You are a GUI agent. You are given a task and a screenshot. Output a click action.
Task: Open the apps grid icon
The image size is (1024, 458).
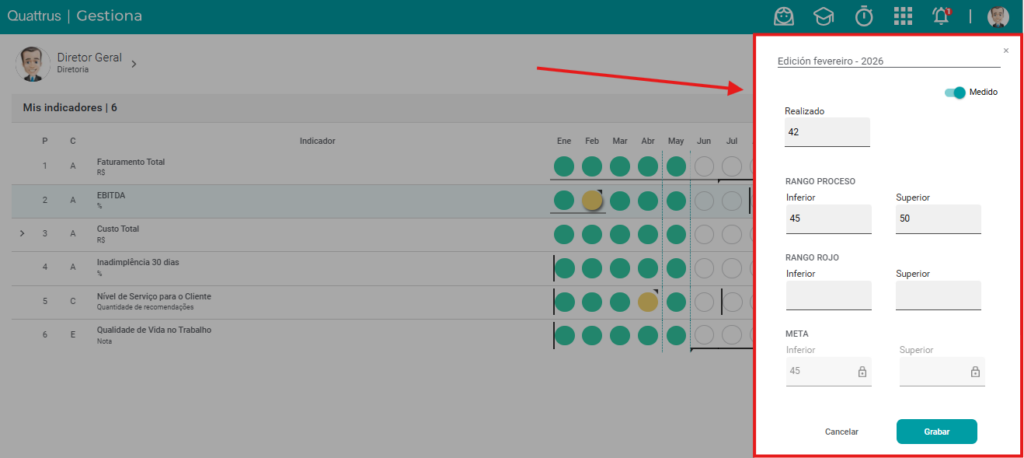coord(903,16)
